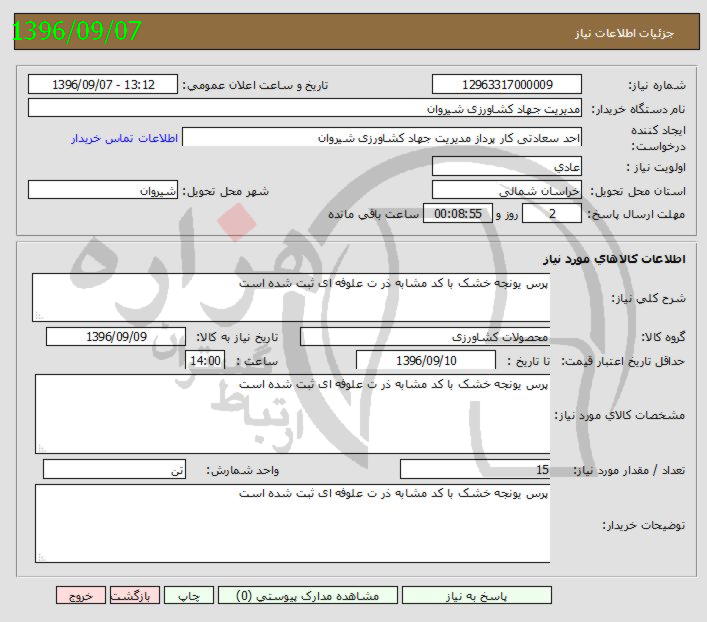
Task: Focus the تاریخ و ساعت اعلان عمومی field
Action: tap(103, 85)
